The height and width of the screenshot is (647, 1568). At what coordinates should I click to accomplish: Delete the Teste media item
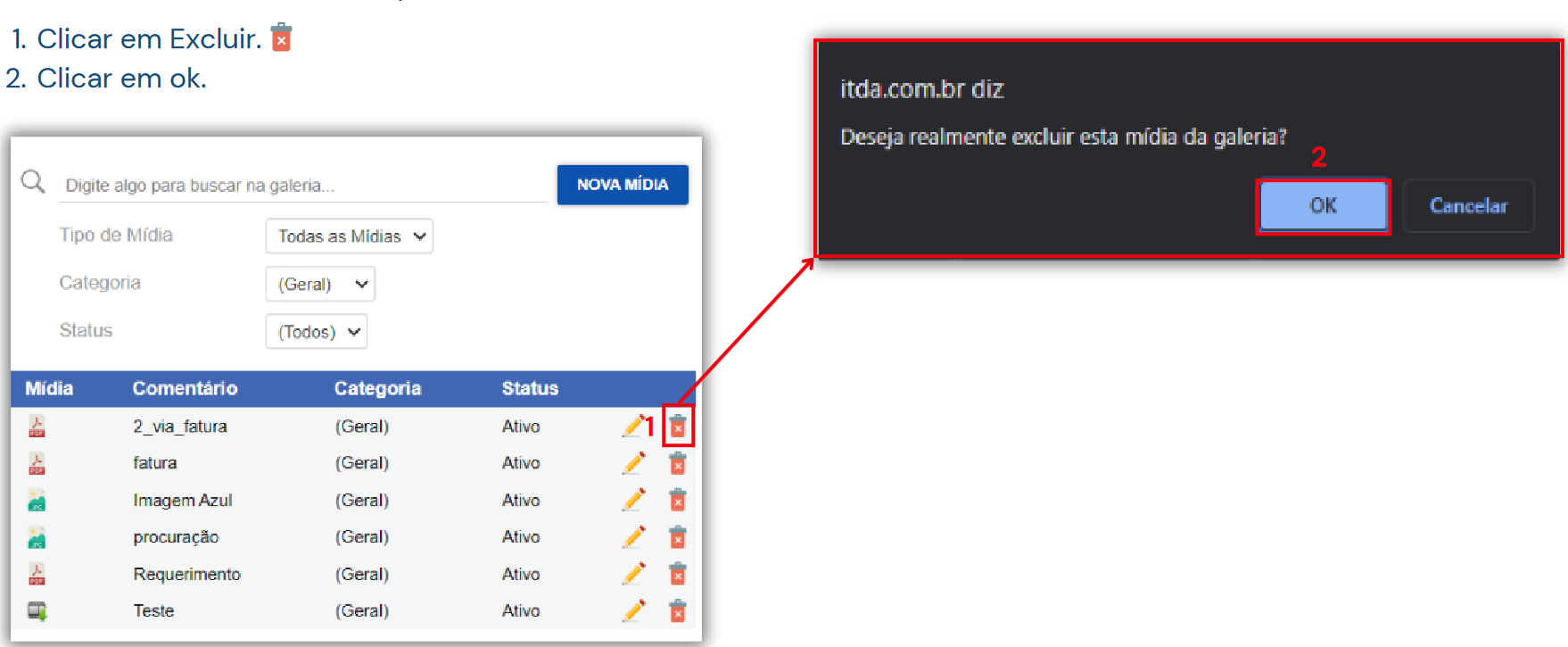tap(678, 610)
